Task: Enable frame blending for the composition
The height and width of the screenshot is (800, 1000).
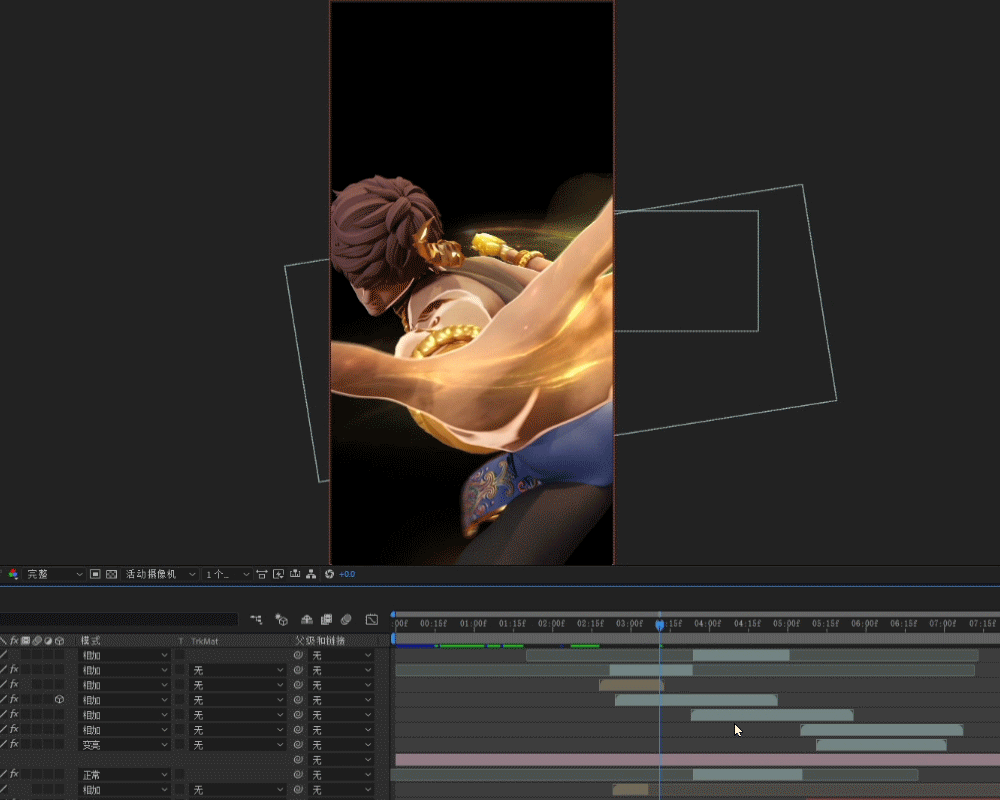Action: coord(327,619)
